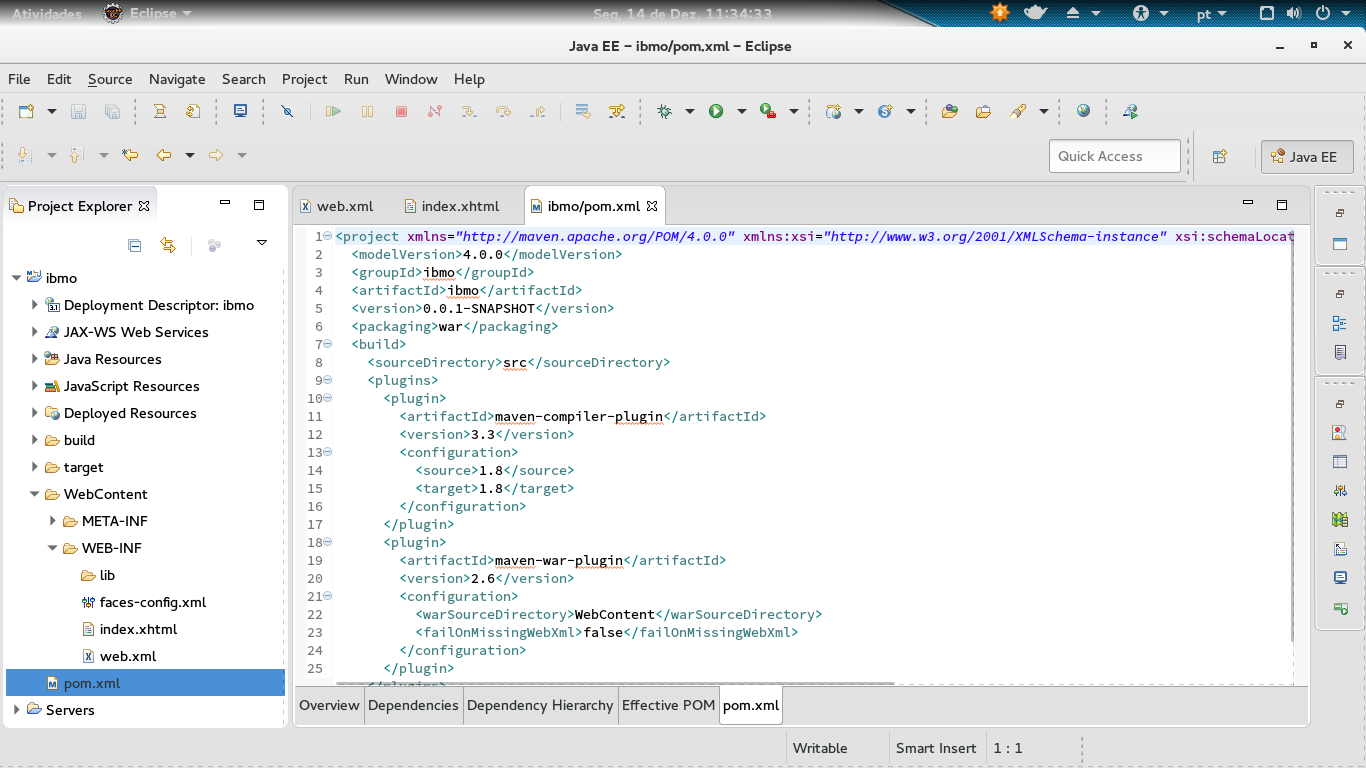The width and height of the screenshot is (1366, 768).
Task: Open the Search toolbar dropdown arrow
Action: (1043, 112)
